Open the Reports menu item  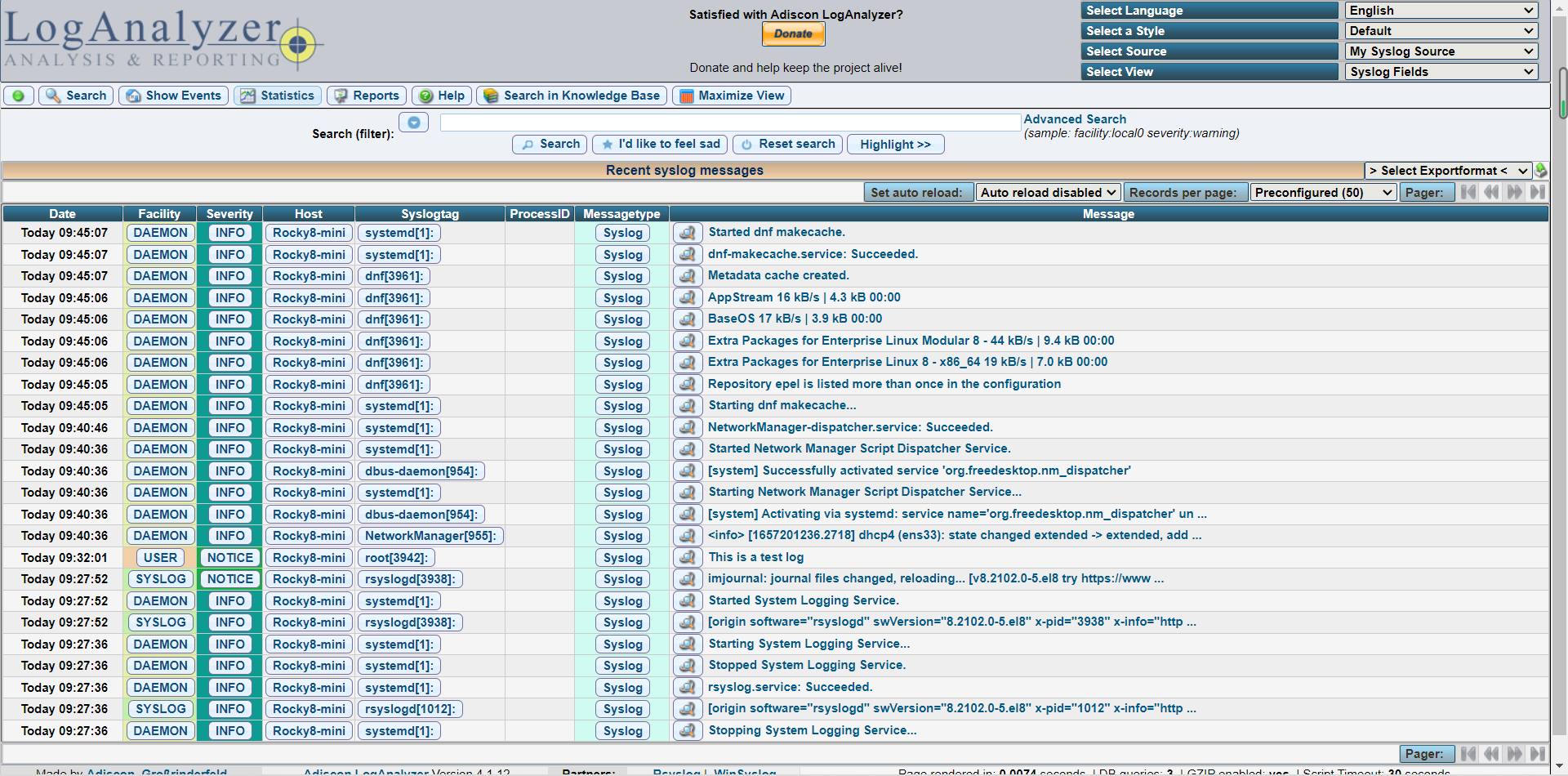click(366, 96)
